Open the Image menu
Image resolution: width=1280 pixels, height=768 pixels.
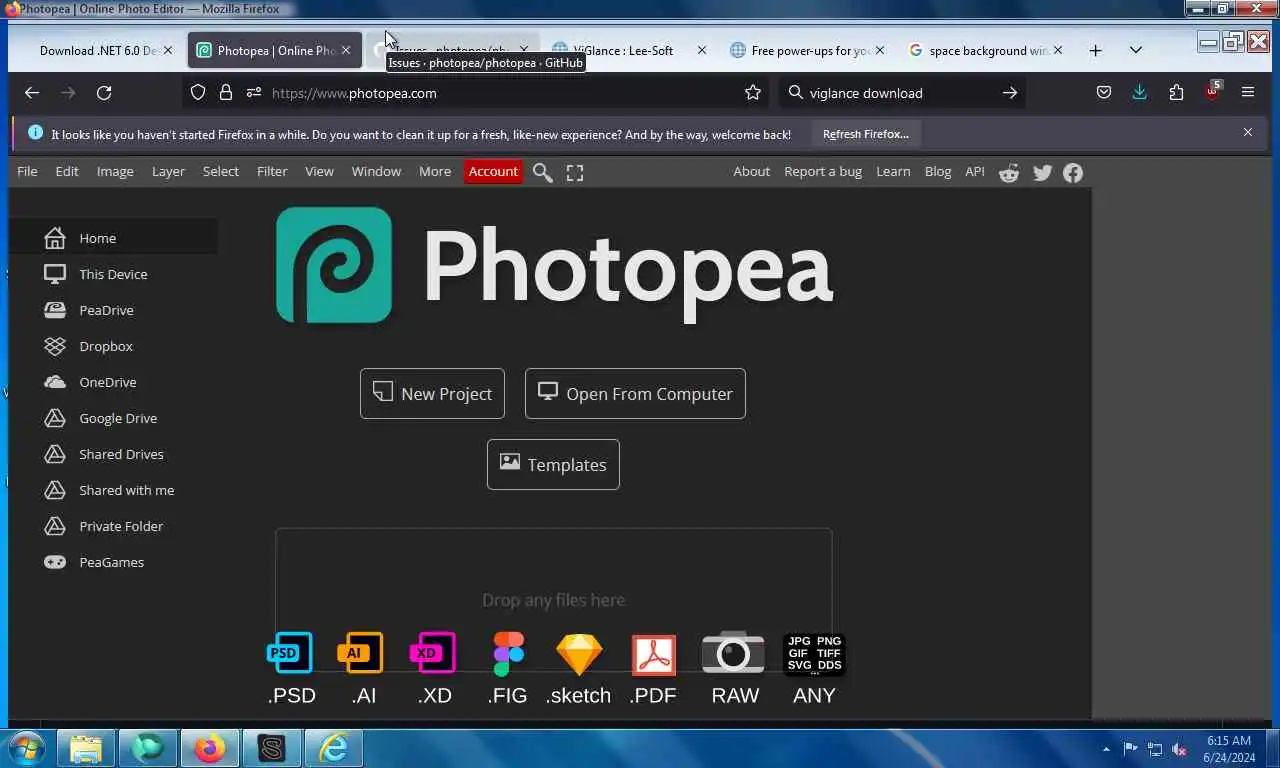[115, 171]
